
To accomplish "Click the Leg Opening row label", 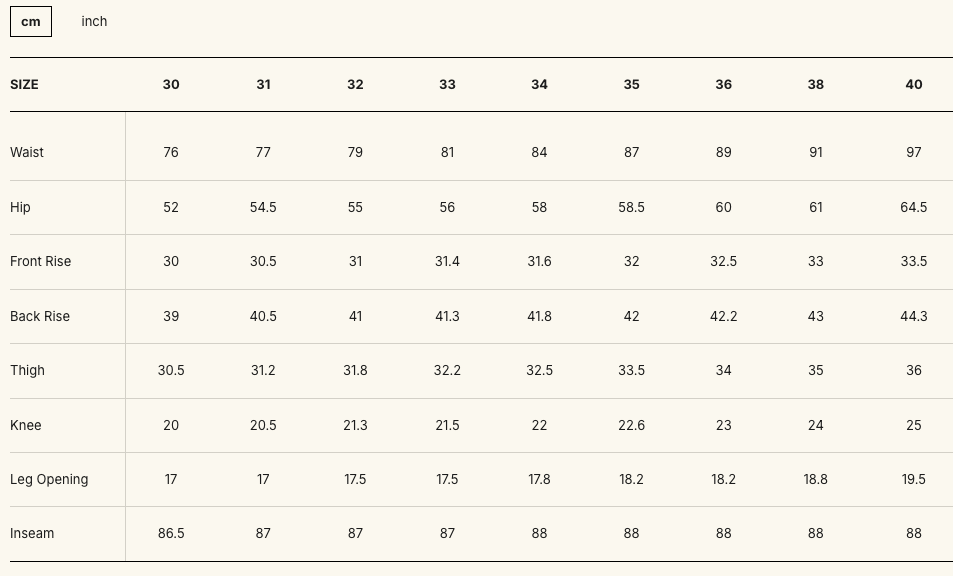I will 49,480.
